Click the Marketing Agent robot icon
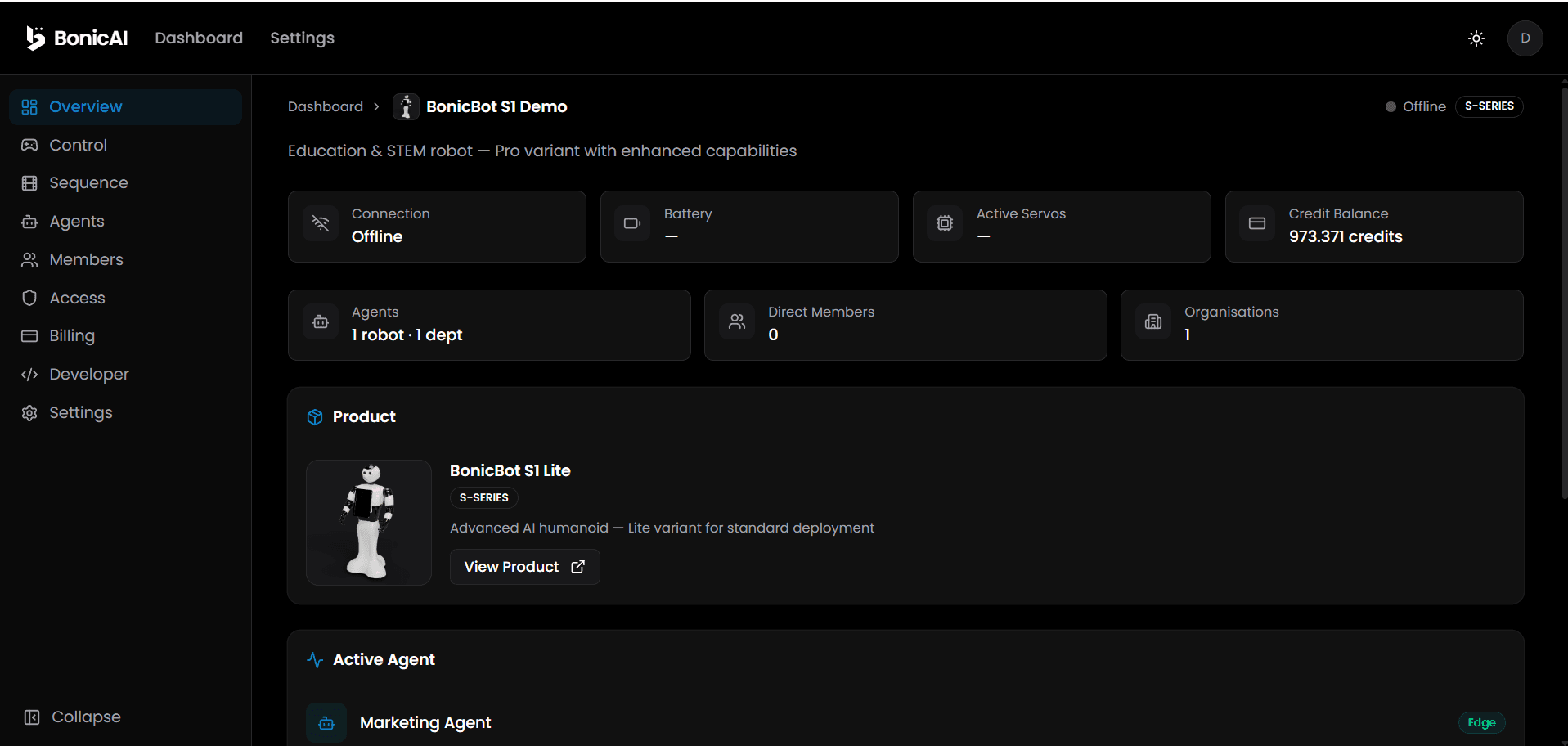This screenshot has height=746, width=1568. (326, 723)
